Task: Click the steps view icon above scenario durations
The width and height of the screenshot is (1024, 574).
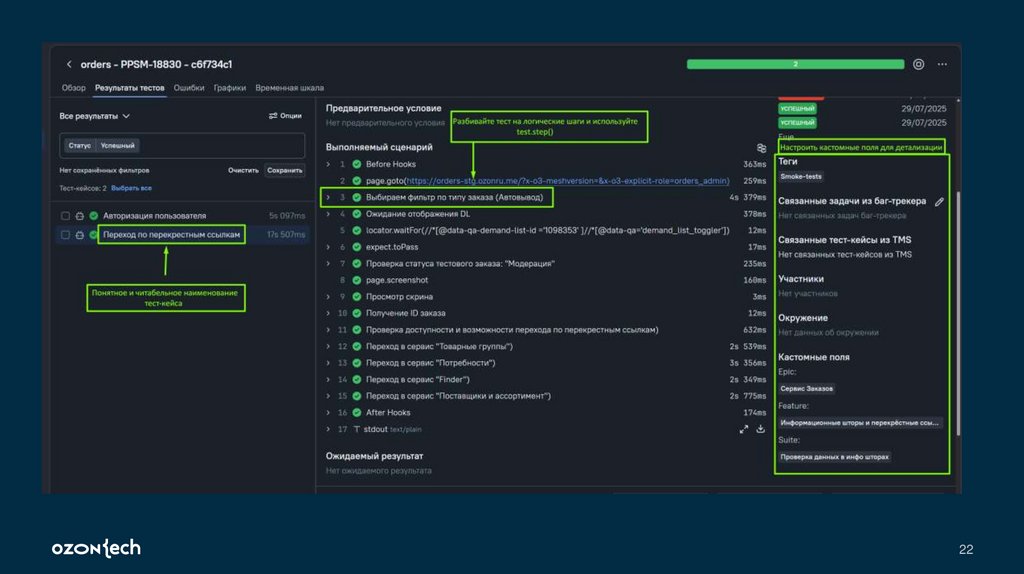Action: click(761, 147)
